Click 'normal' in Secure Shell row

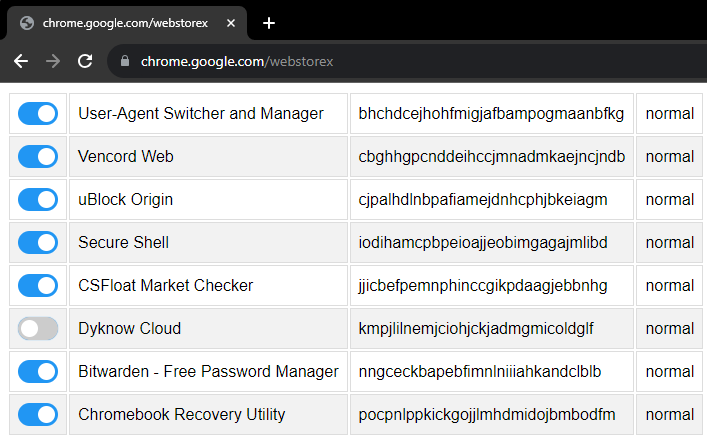click(670, 243)
